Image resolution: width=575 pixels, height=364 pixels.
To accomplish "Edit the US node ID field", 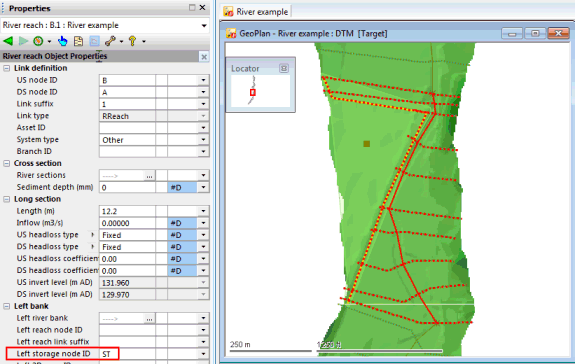I will tap(127, 80).
